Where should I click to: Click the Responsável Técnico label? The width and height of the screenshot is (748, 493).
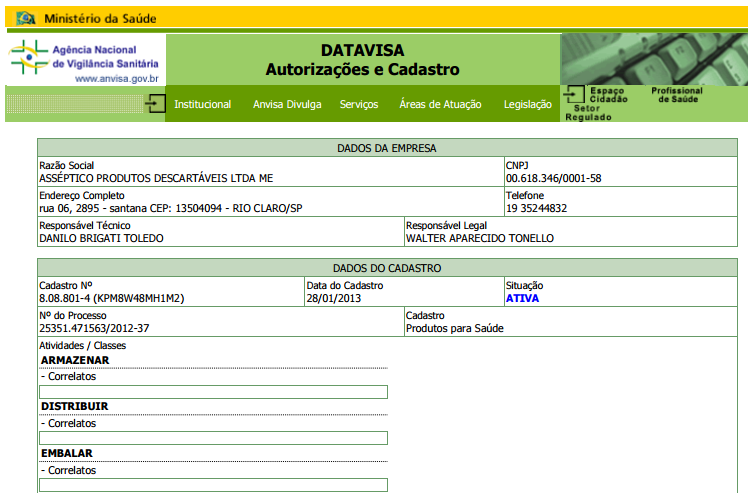[x=84, y=226]
